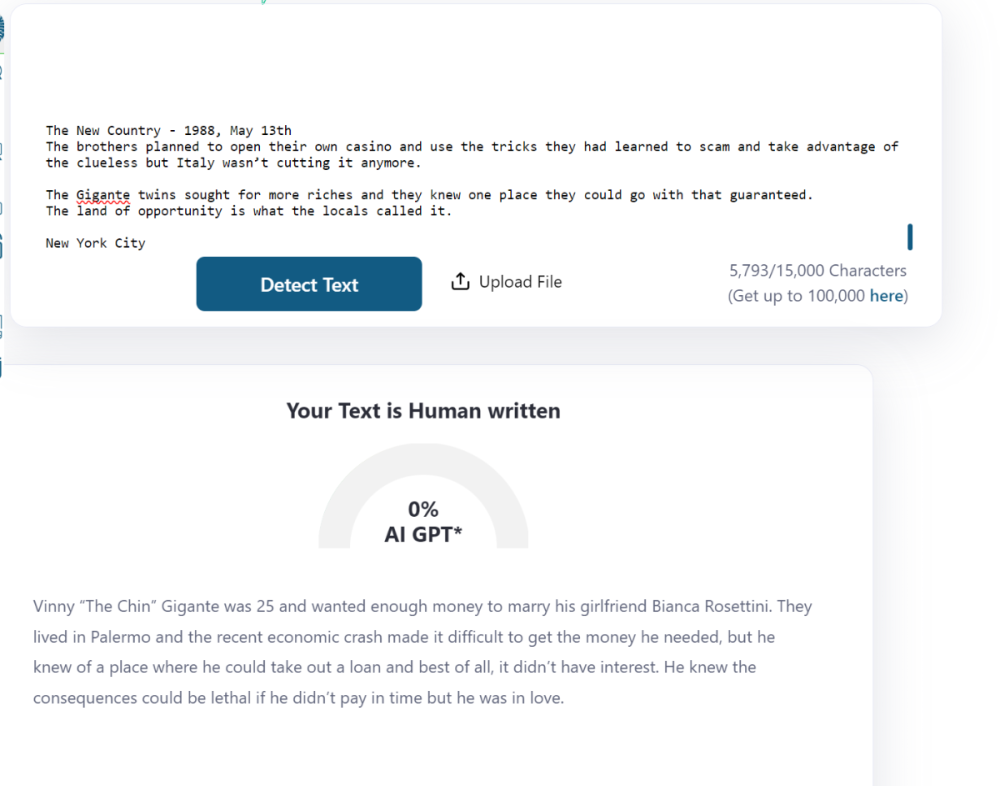Open the 'here' link for 100,000 characters
The height and width of the screenshot is (786, 1000).
[885, 296]
